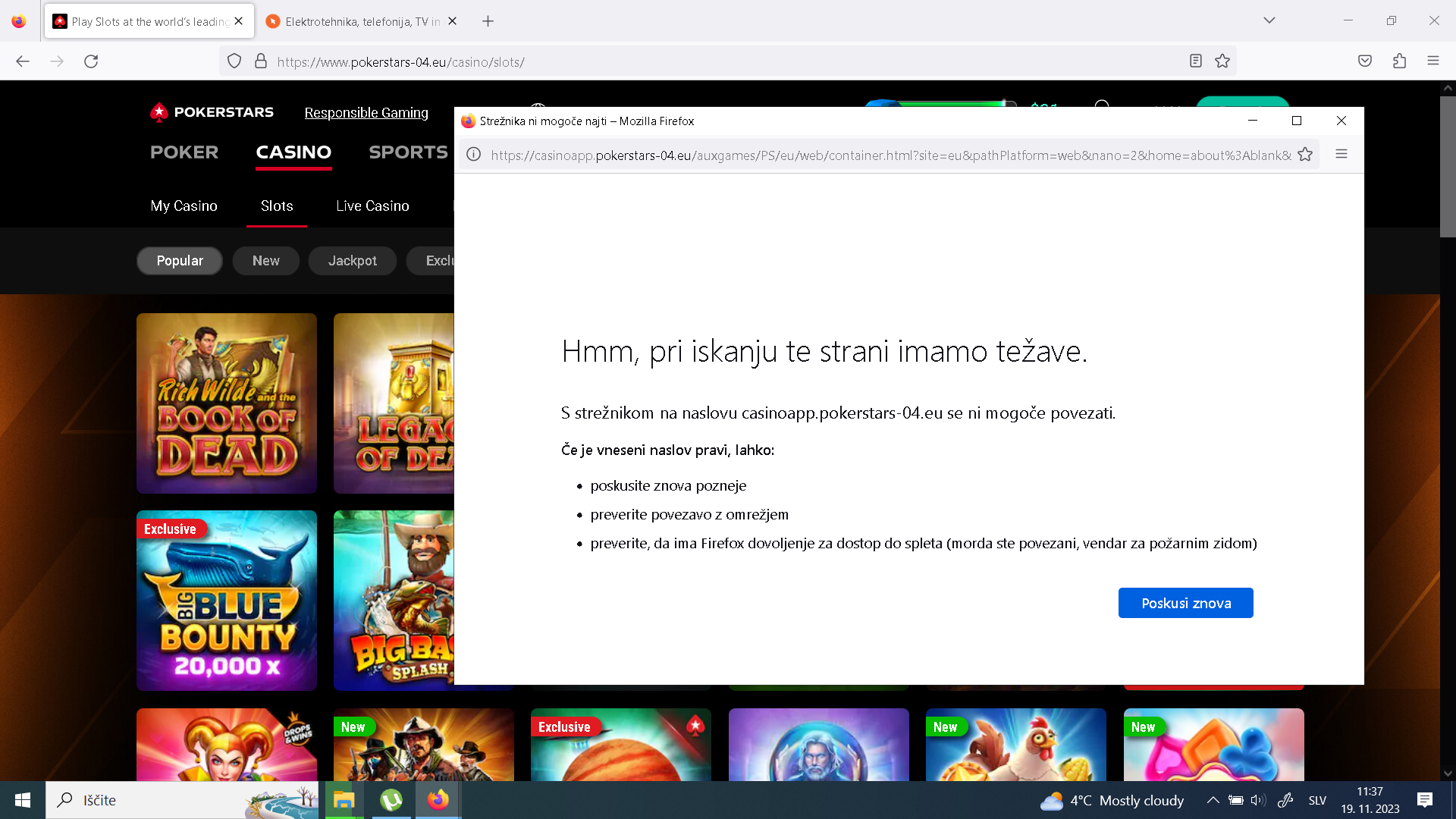Toggle reader view icon in main address bar
1456x819 pixels.
click(1196, 61)
